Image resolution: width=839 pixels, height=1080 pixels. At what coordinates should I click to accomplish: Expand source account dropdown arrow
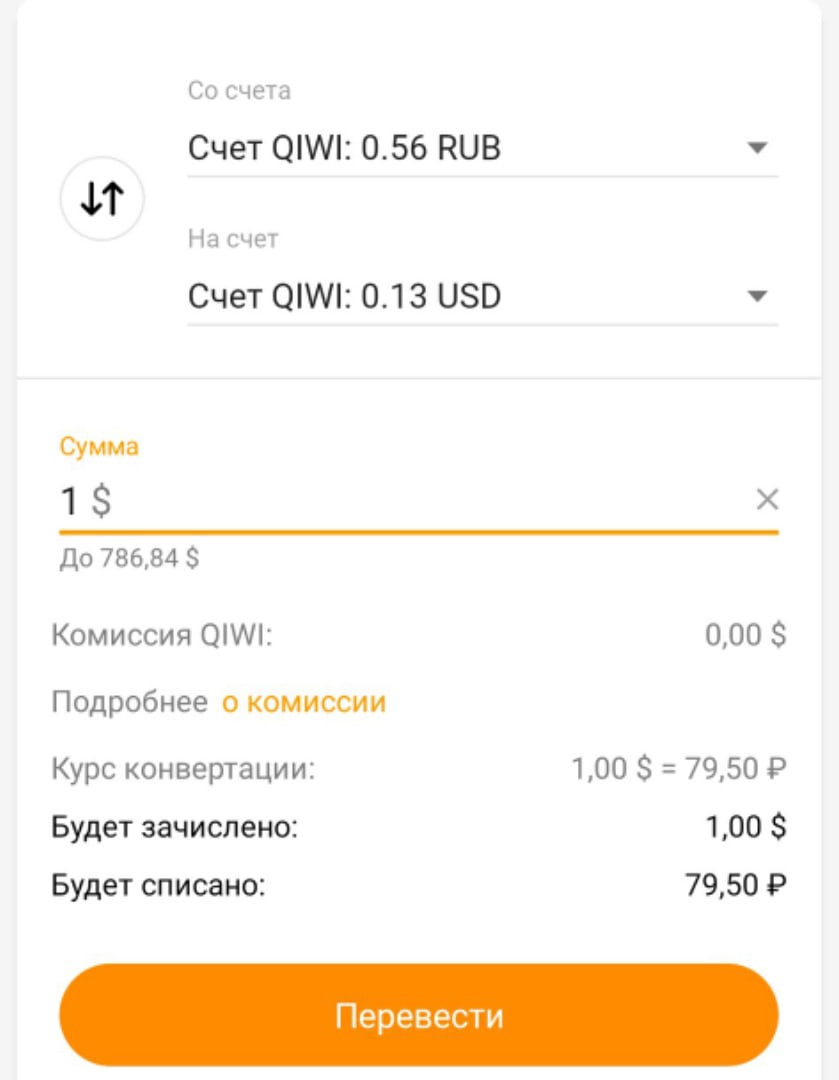757,147
